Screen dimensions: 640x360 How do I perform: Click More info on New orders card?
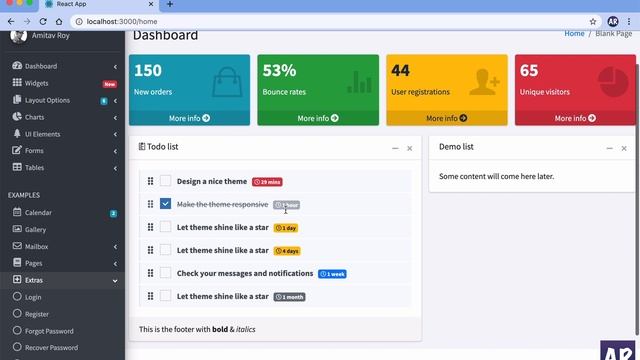189,118
